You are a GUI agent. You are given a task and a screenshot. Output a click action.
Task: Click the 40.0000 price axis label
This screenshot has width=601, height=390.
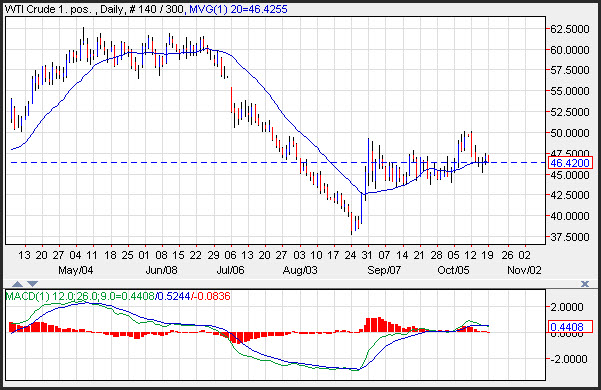coord(570,216)
